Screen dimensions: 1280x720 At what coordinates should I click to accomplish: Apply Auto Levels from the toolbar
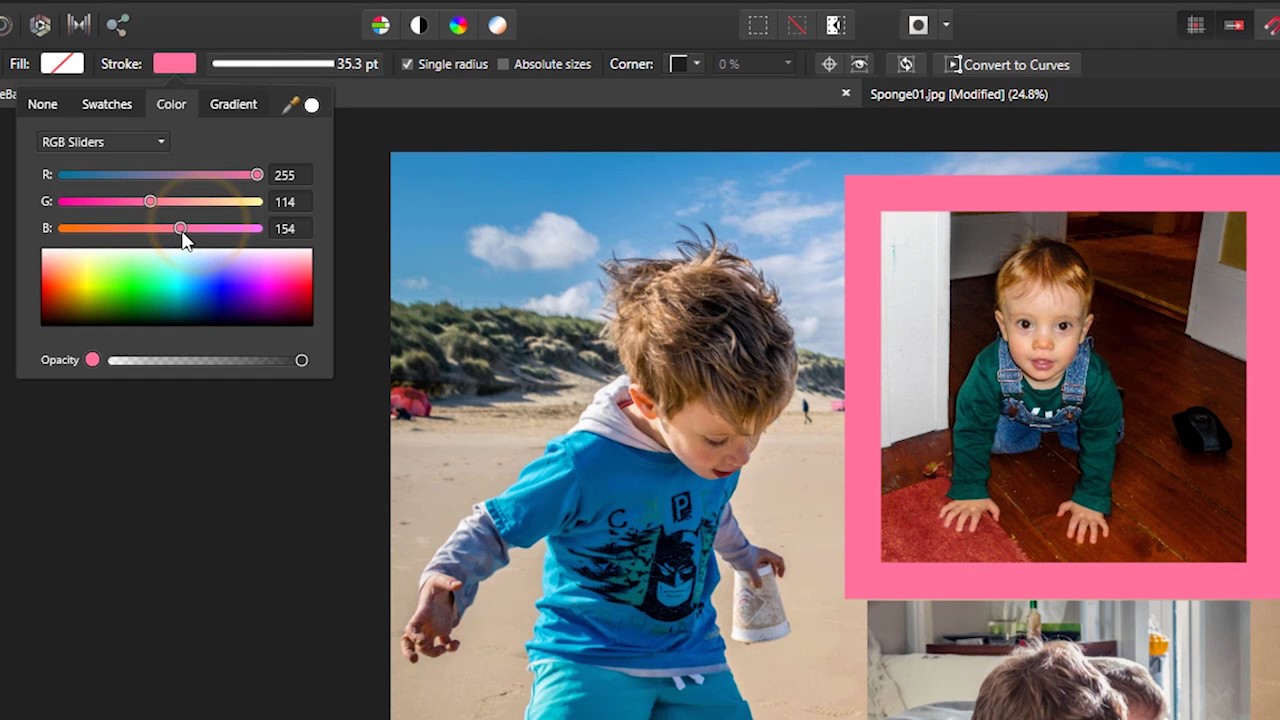pyautogui.click(x=380, y=26)
